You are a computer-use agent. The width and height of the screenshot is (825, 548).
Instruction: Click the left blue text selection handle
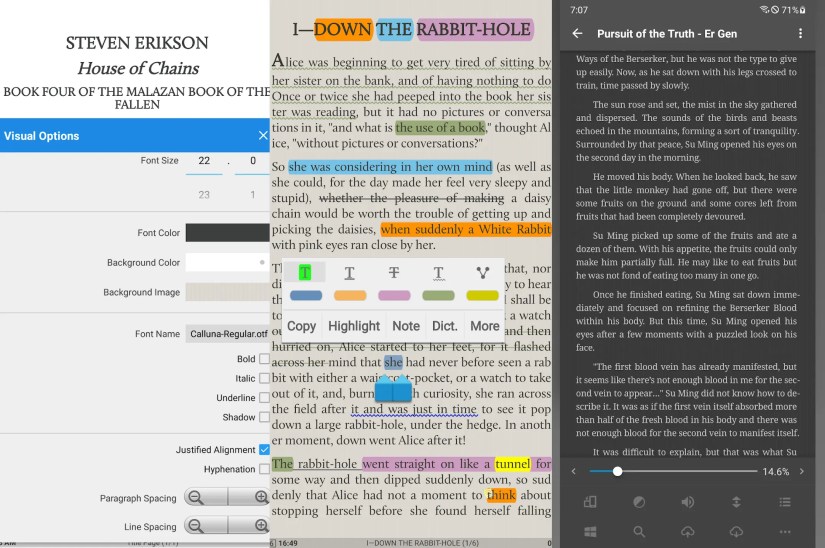pos(384,389)
